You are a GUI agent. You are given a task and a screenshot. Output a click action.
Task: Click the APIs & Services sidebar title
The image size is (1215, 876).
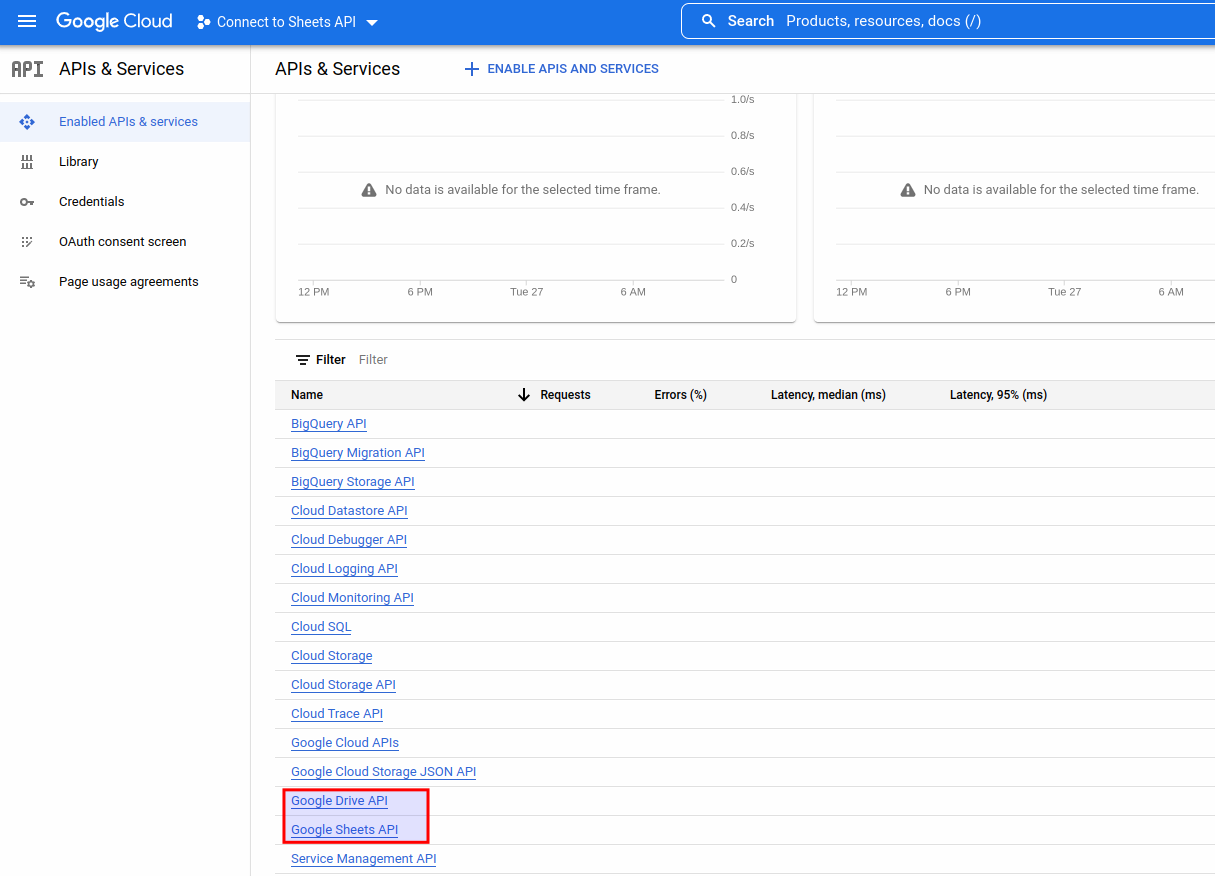click(122, 69)
